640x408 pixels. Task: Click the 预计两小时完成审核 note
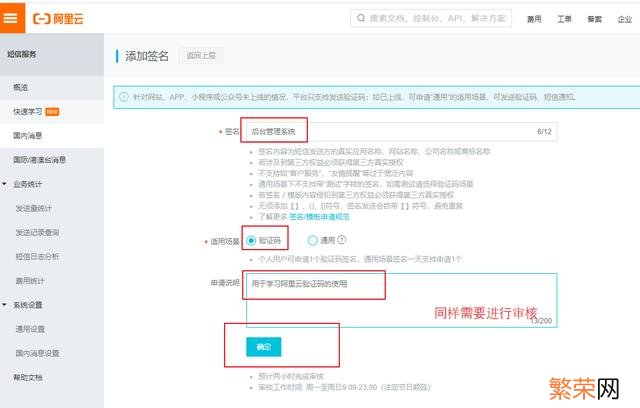(x=291, y=376)
